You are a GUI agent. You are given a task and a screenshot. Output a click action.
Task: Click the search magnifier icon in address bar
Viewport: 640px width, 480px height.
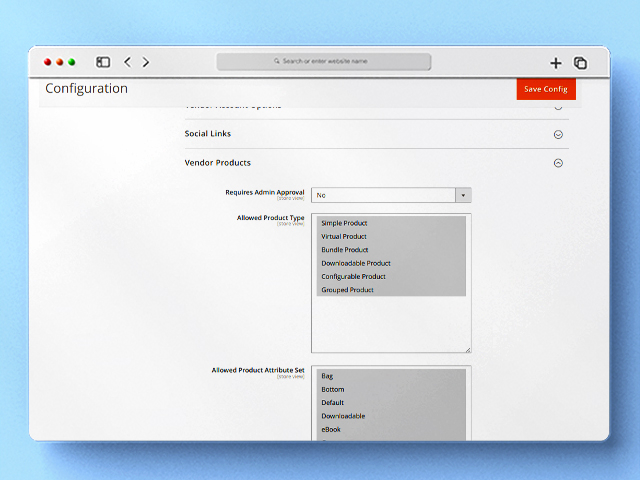click(277, 61)
